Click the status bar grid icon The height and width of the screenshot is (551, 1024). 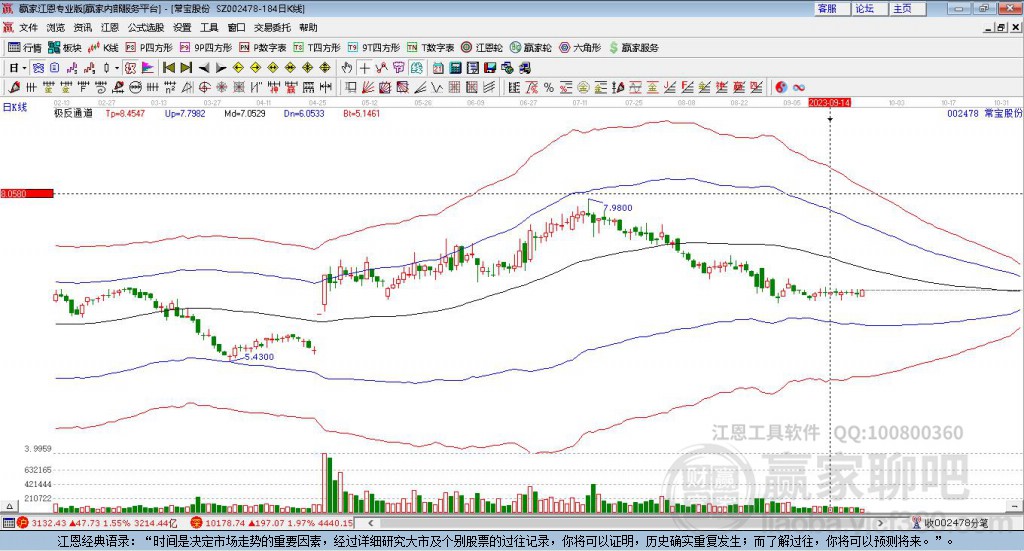click(8, 523)
